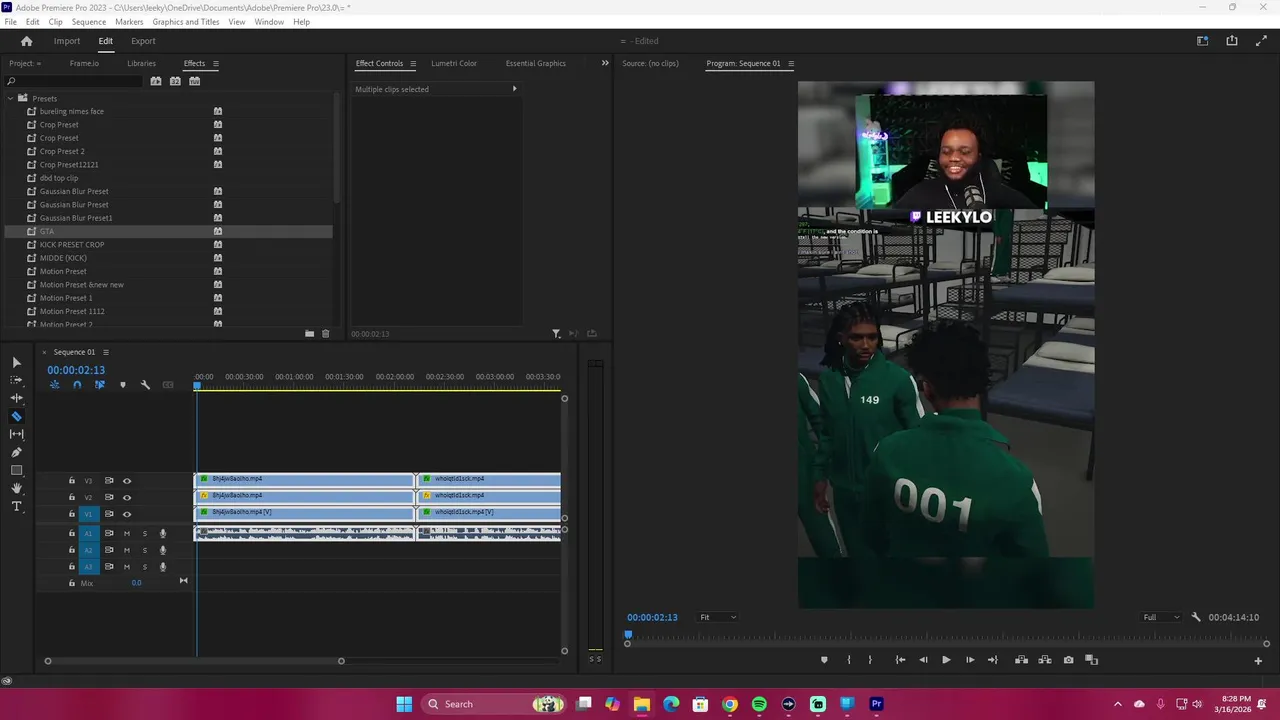Open the monitor Button Editor plus icon
1280x720 pixels.
click(1258, 661)
